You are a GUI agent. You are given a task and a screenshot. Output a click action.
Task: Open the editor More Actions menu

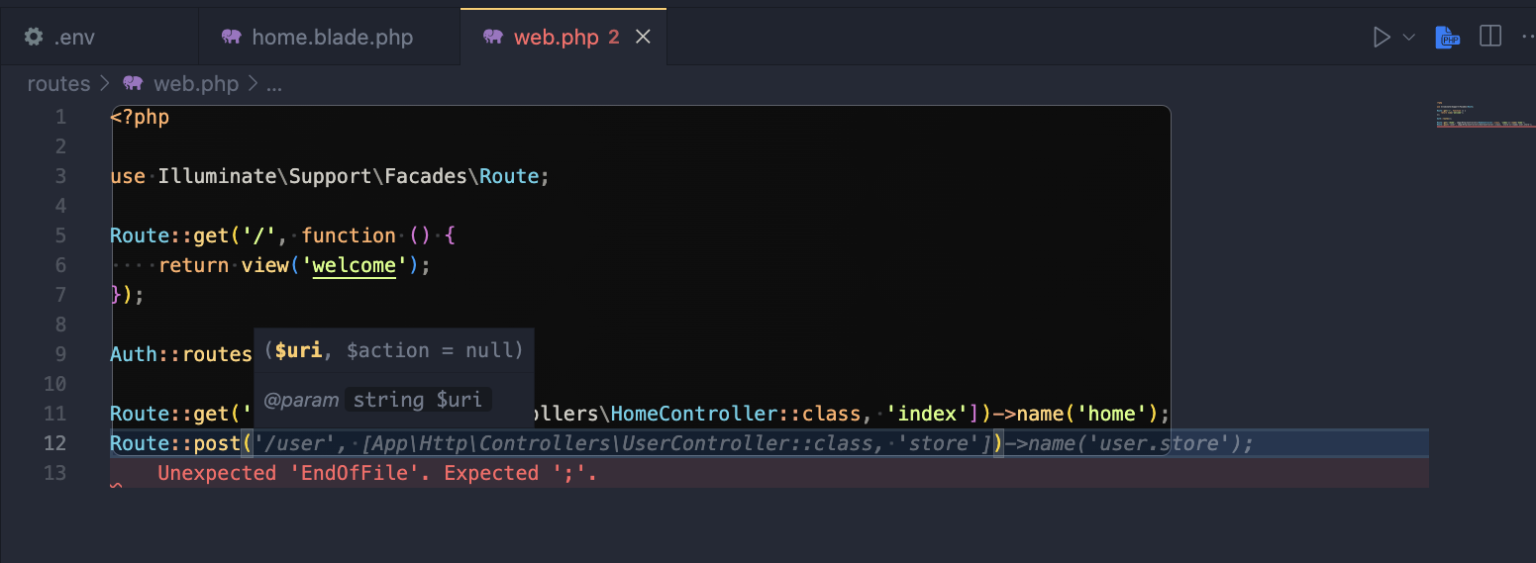(1527, 37)
